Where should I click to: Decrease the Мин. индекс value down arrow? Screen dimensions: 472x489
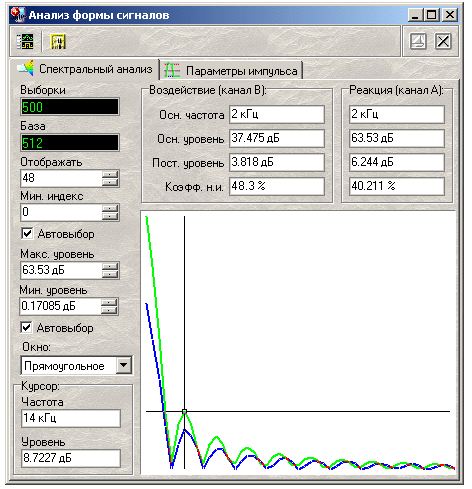pyautogui.click(x=110, y=216)
